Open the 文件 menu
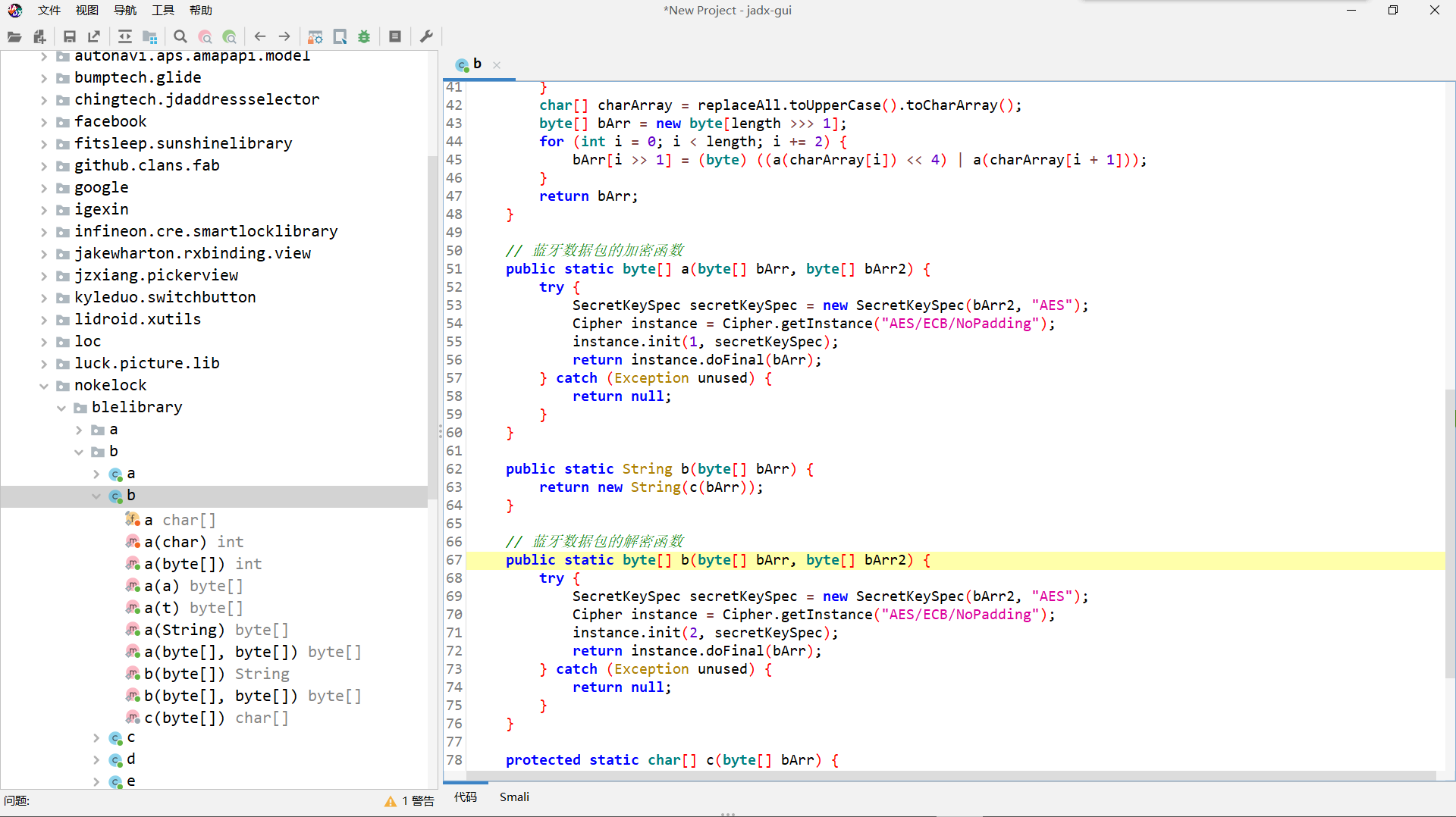1456x817 pixels. tap(49, 10)
